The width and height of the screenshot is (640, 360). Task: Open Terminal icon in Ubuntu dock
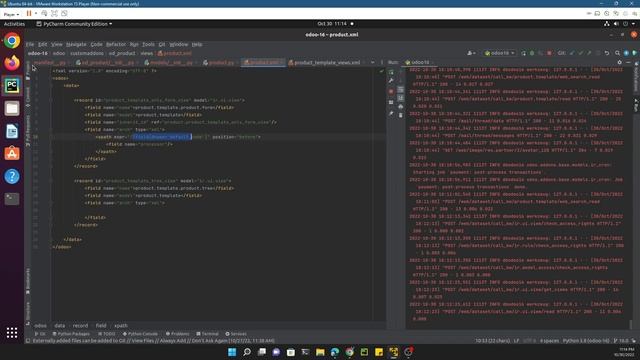point(12,199)
